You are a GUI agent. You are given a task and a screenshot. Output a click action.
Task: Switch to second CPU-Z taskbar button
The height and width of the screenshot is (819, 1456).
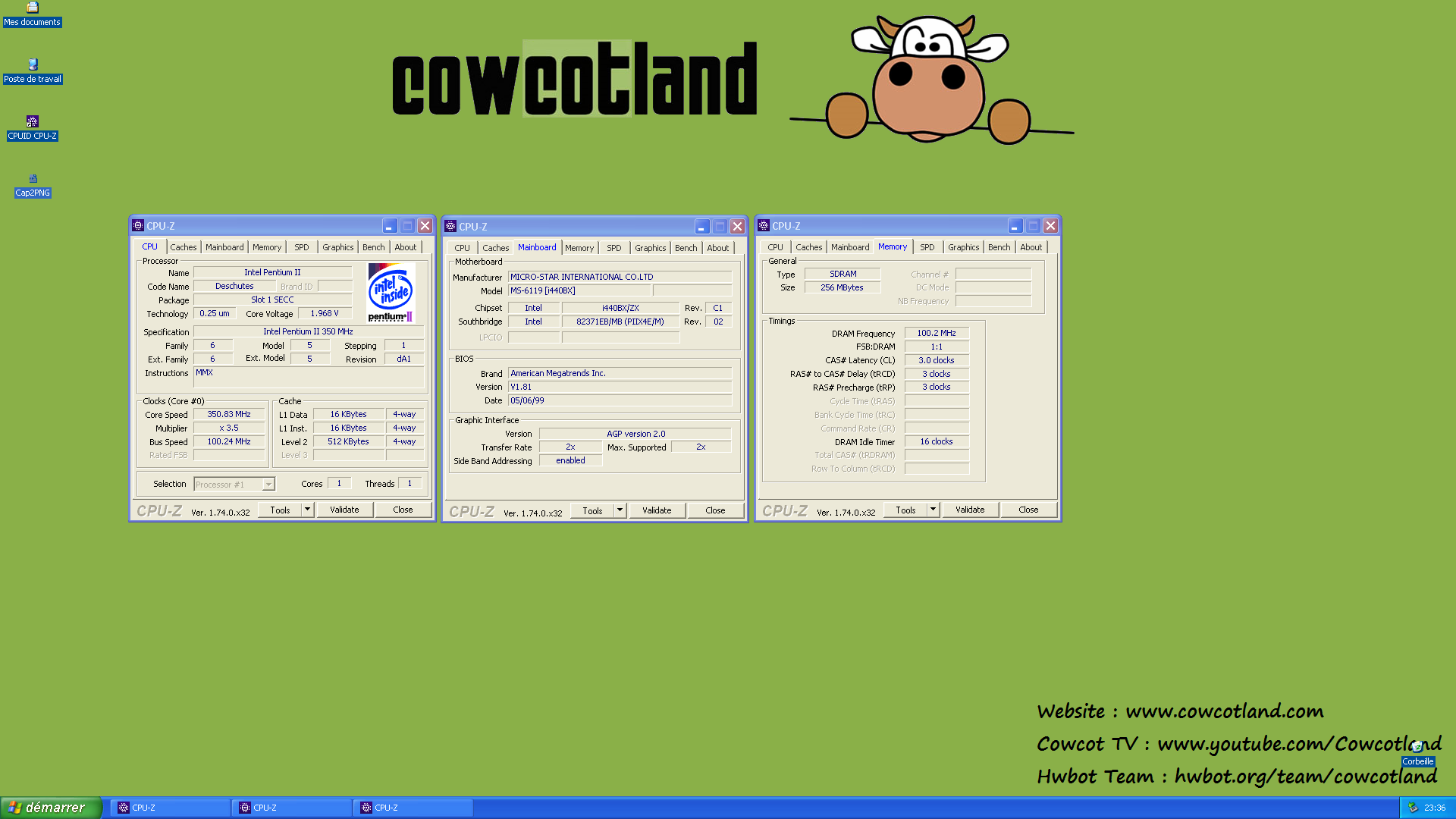(x=292, y=808)
